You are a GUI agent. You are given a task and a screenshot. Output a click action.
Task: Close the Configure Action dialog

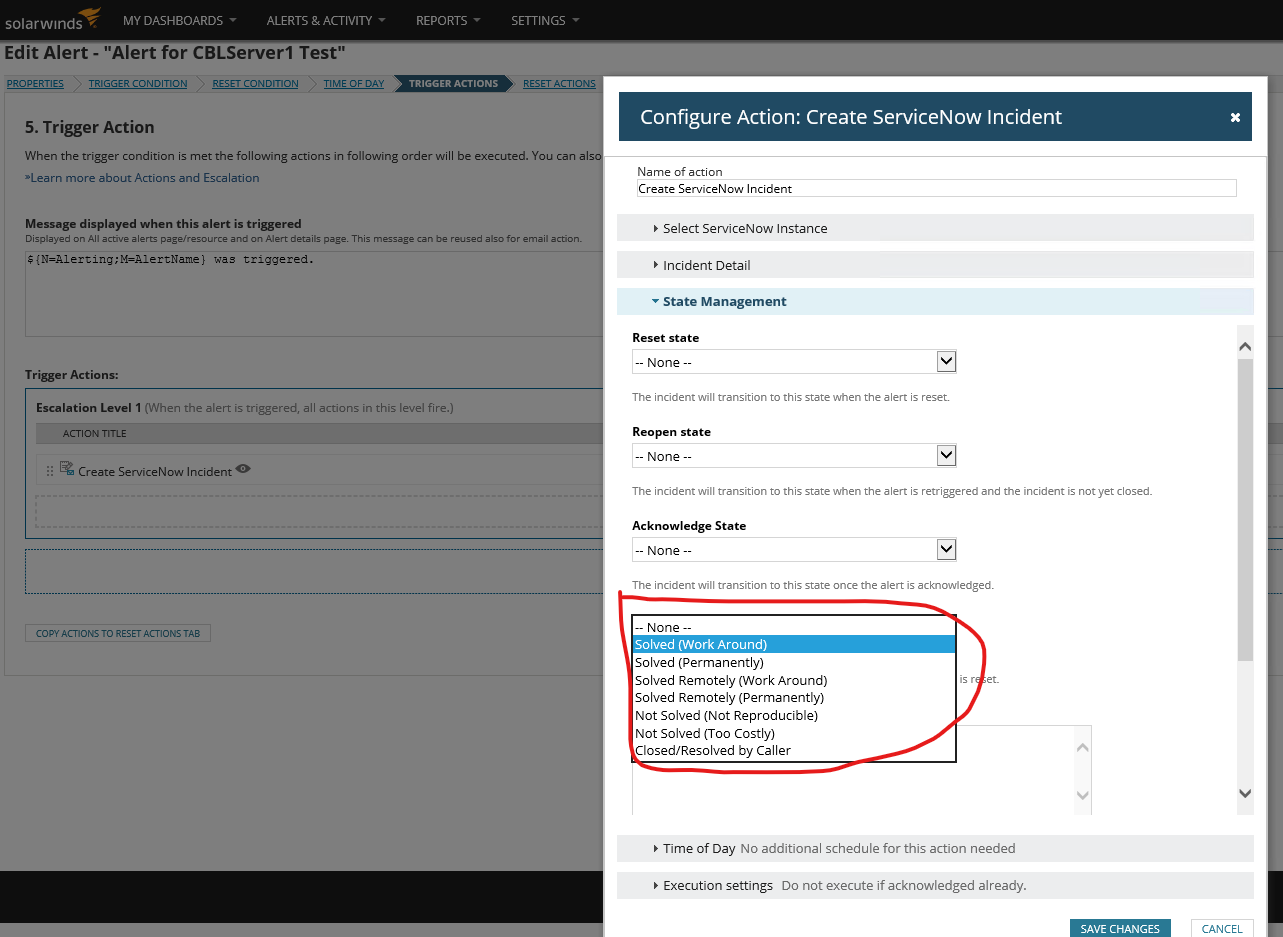pyautogui.click(x=1235, y=117)
